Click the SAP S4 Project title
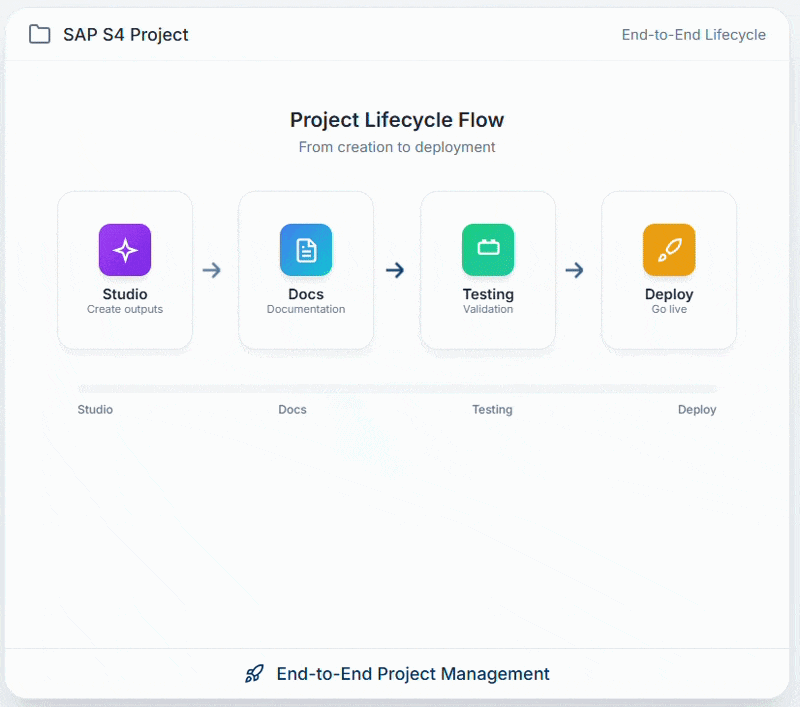Screen dimensions: 800x707 pos(126,35)
